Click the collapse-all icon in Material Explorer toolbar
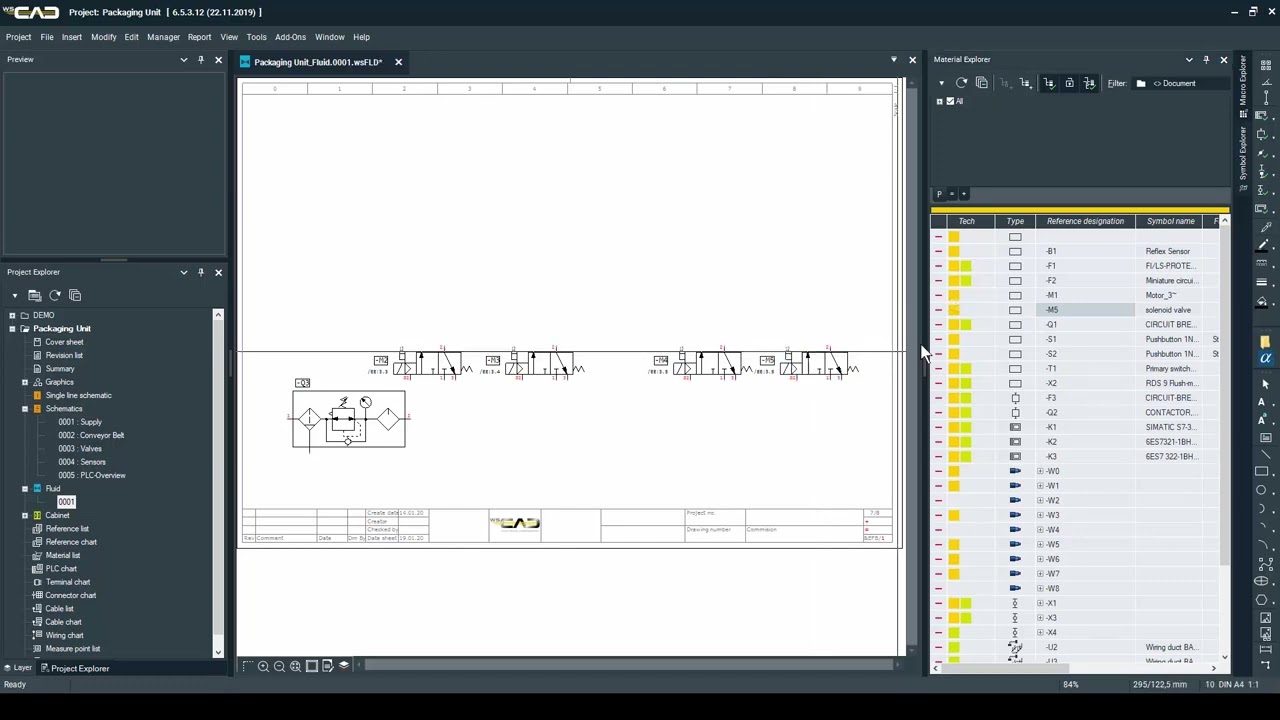This screenshot has height=720, width=1280. (981, 83)
